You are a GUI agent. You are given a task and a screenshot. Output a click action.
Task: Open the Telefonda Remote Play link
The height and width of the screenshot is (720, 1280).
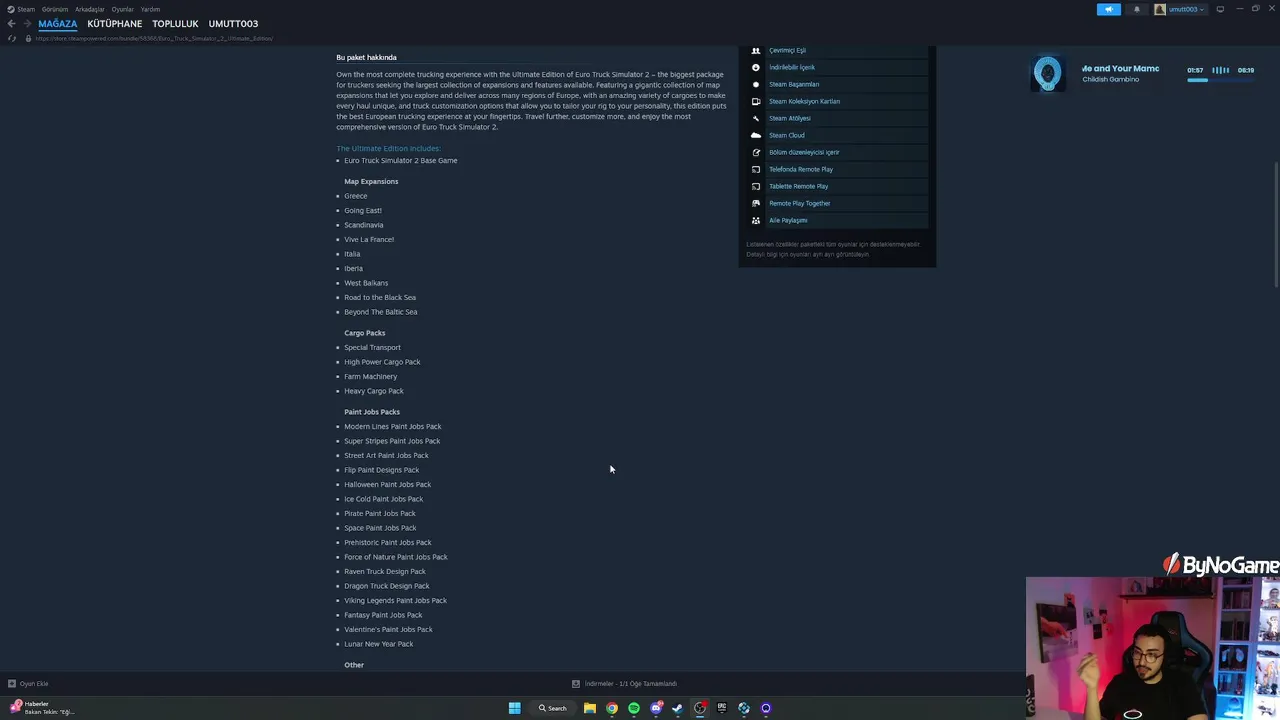(801, 169)
